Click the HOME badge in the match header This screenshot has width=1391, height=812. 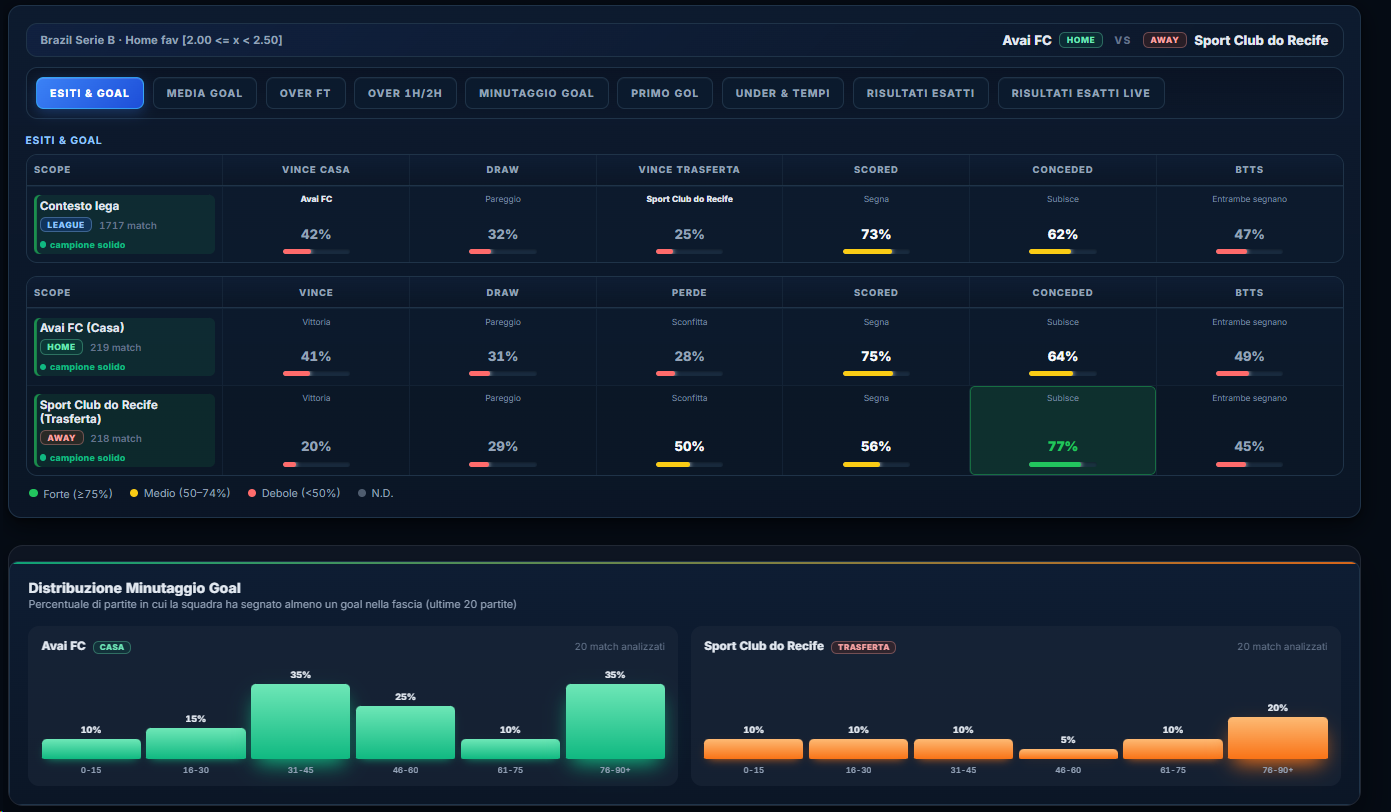1081,40
